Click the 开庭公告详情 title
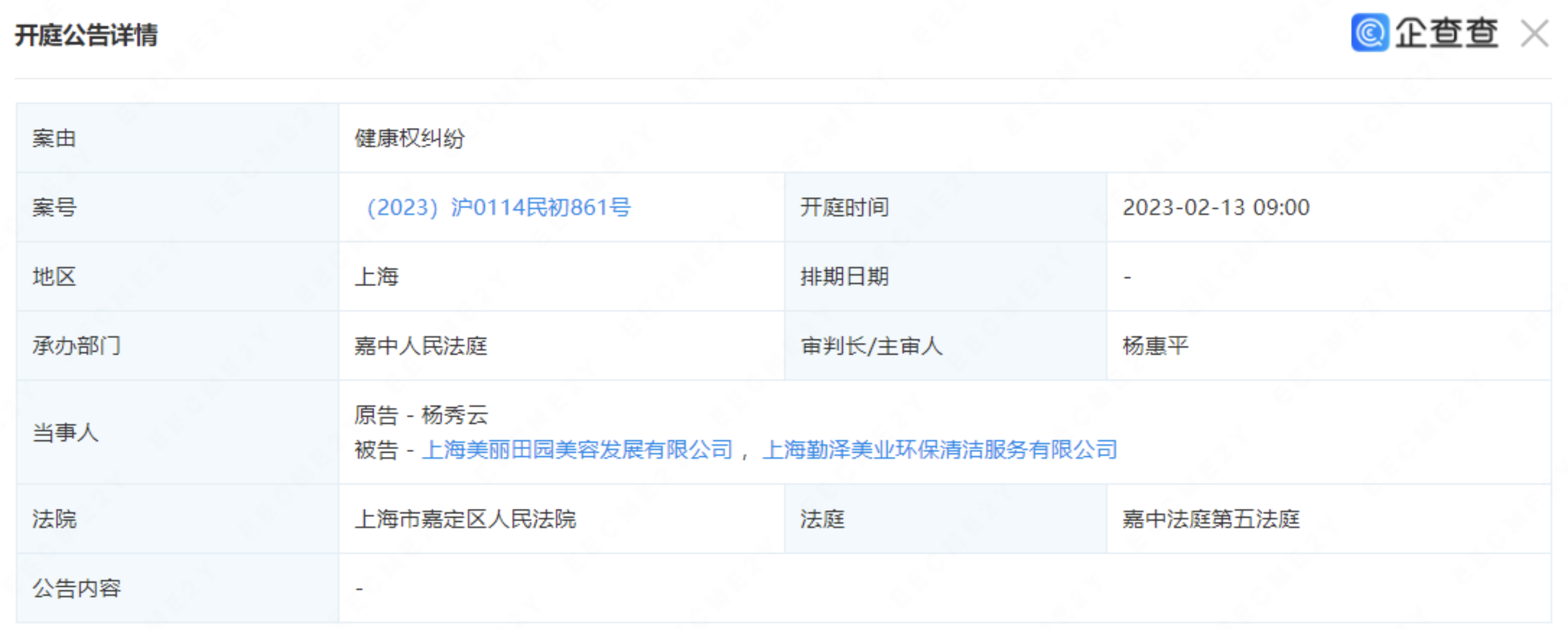Viewport: 1568px width, 629px height. coord(86,35)
